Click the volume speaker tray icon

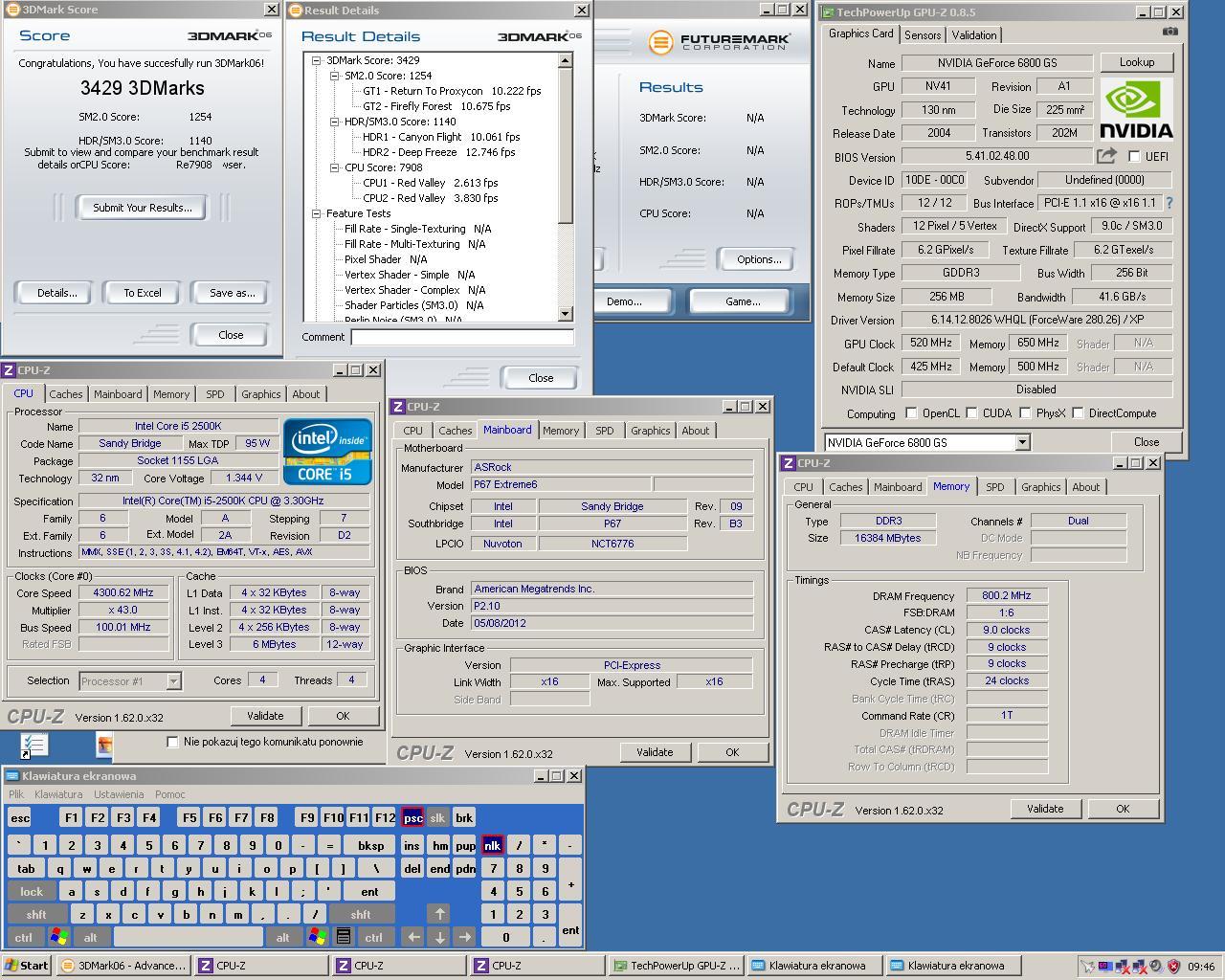coord(1156,966)
